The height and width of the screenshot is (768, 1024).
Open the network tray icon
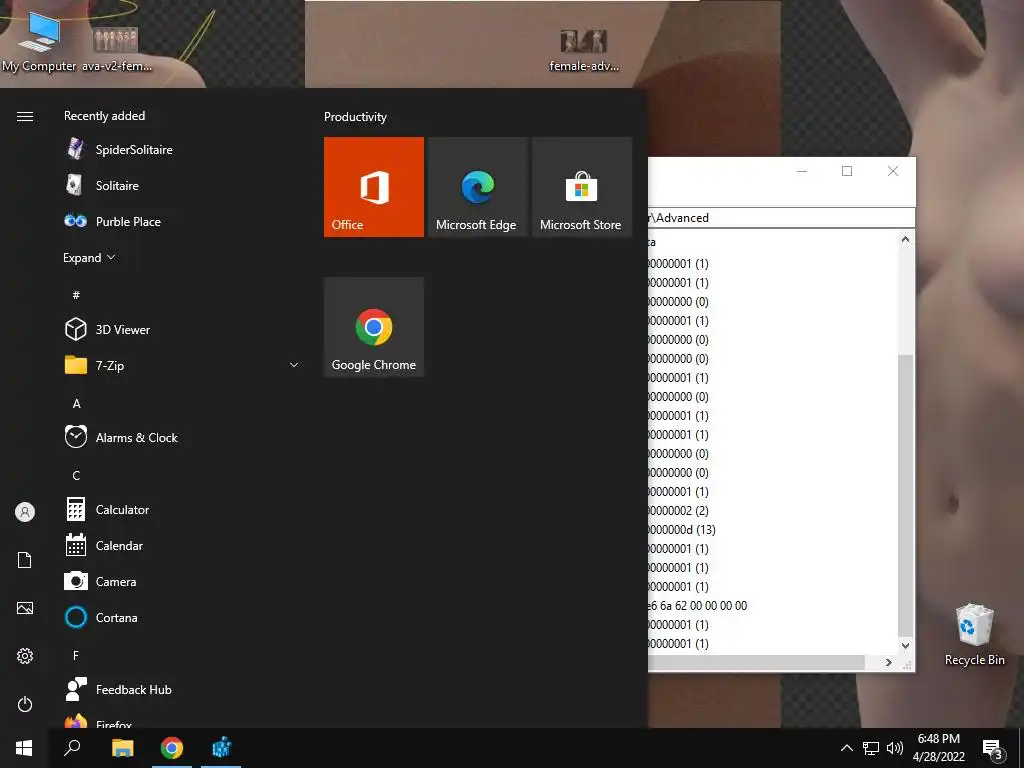pyautogui.click(x=871, y=748)
